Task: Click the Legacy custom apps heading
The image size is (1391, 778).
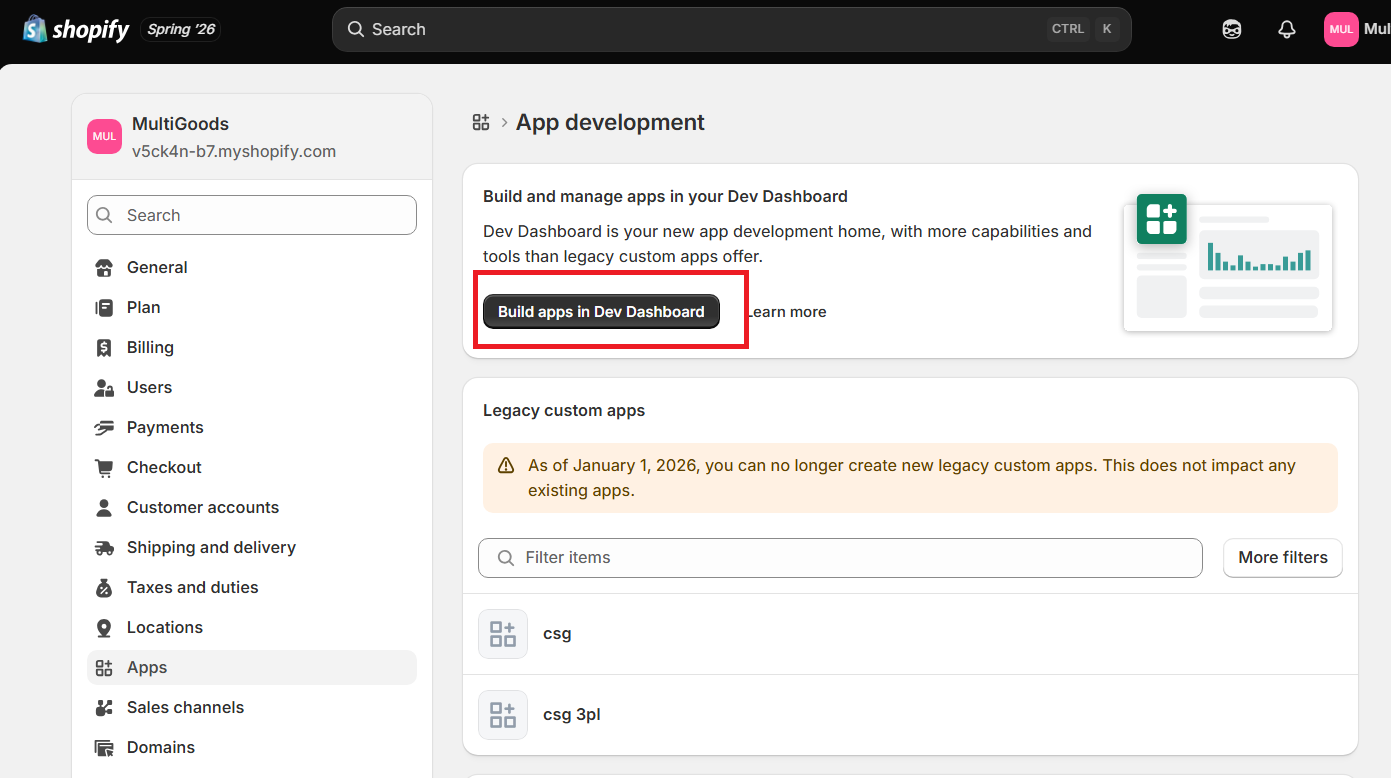Action: (564, 411)
